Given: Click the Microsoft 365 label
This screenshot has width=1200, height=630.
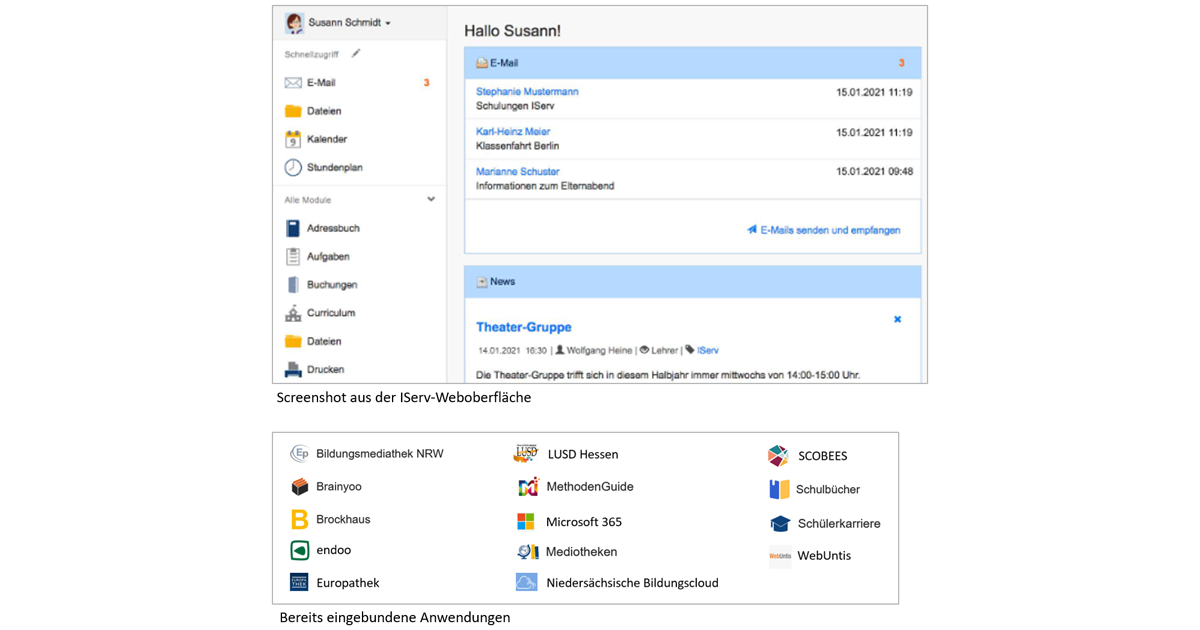Looking at the screenshot, I should click(x=584, y=522).
